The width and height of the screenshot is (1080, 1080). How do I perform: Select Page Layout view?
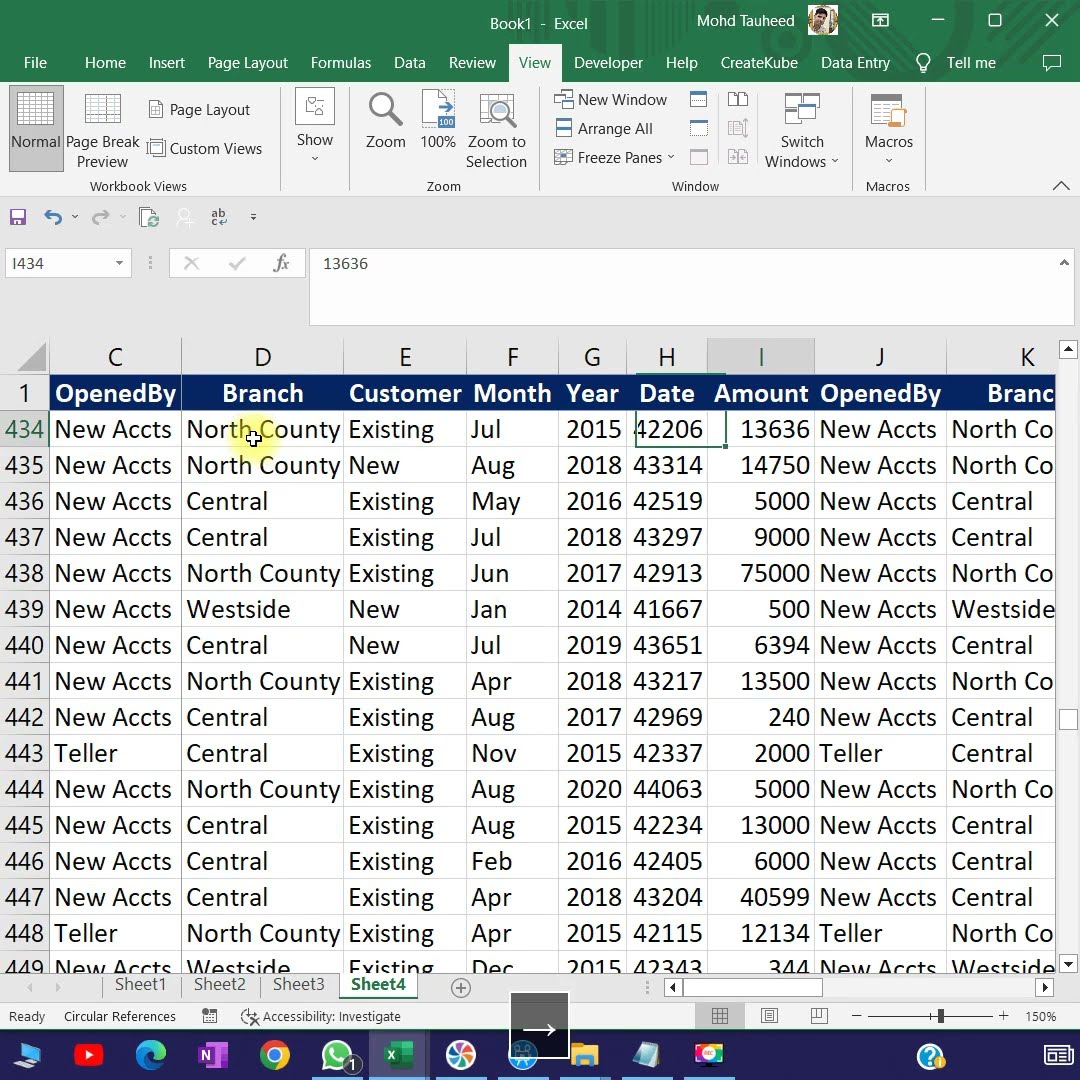(200, 110)
